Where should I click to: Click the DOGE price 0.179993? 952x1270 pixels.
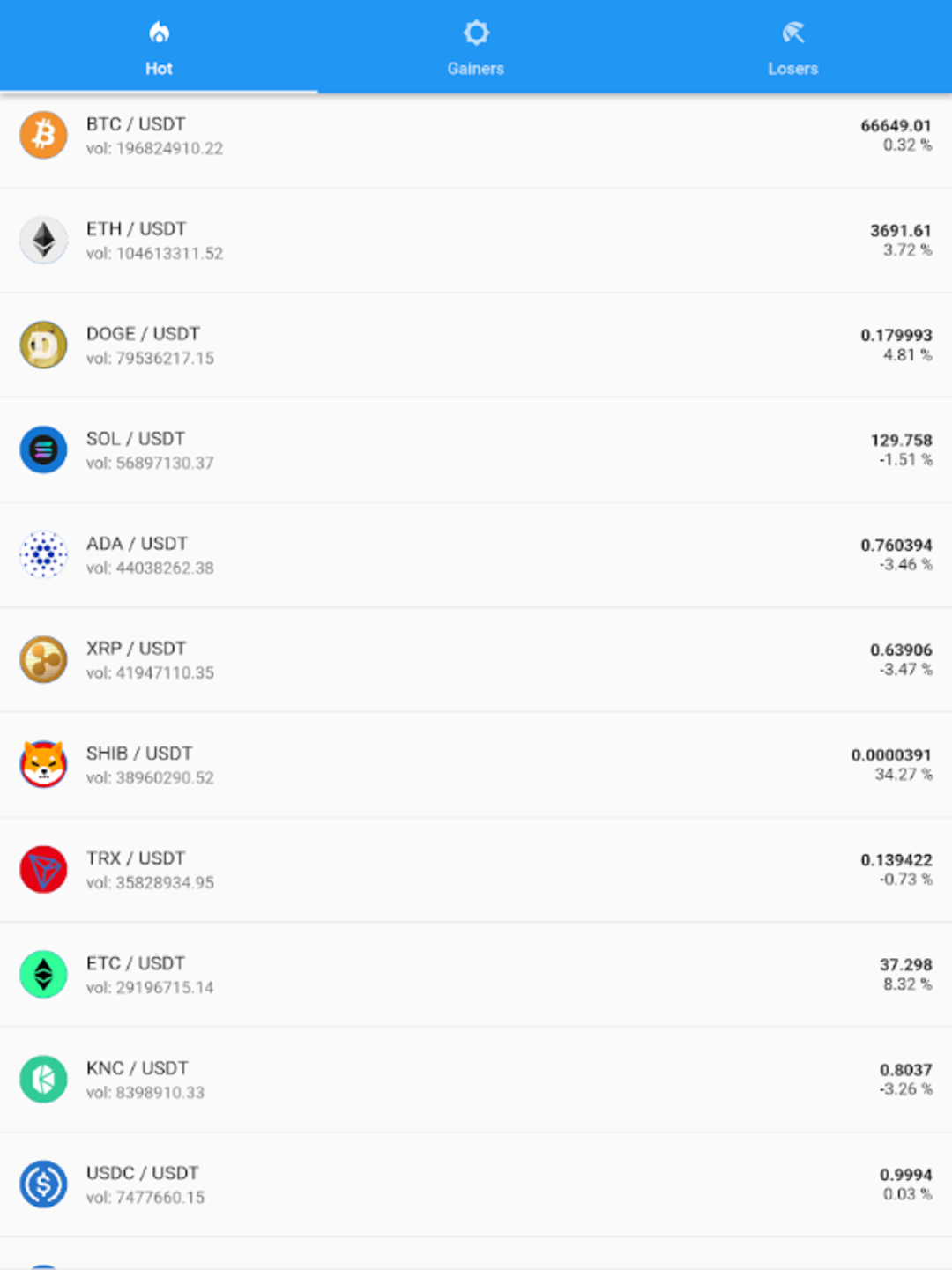pyautogui.click(x=896, y=336)
